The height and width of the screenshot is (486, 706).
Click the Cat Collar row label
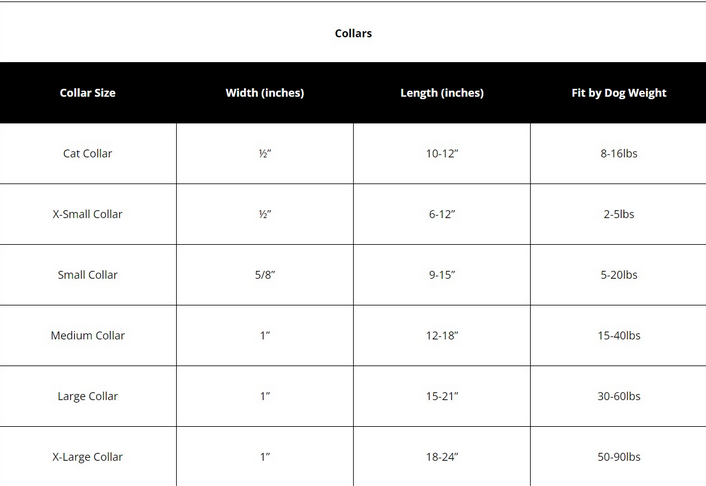pos(88,154)
